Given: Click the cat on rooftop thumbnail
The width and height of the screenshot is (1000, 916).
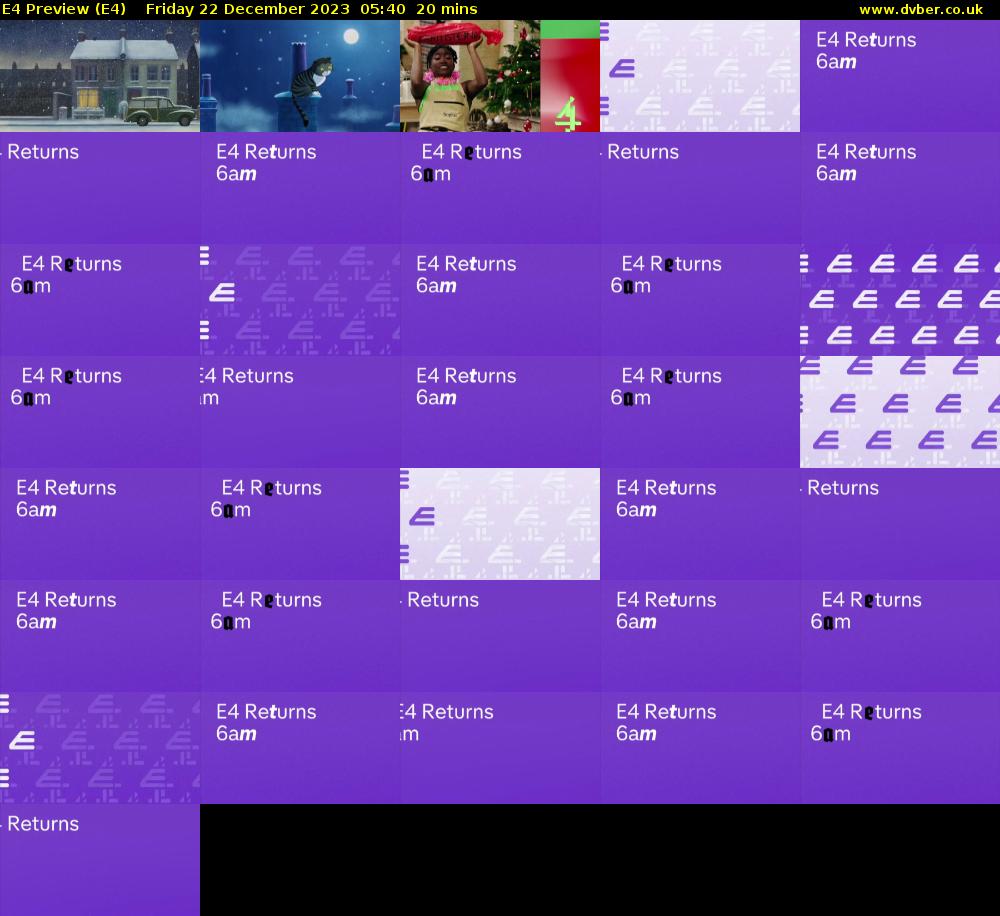Looking at the screenshot, I should [x=300, y=76].
